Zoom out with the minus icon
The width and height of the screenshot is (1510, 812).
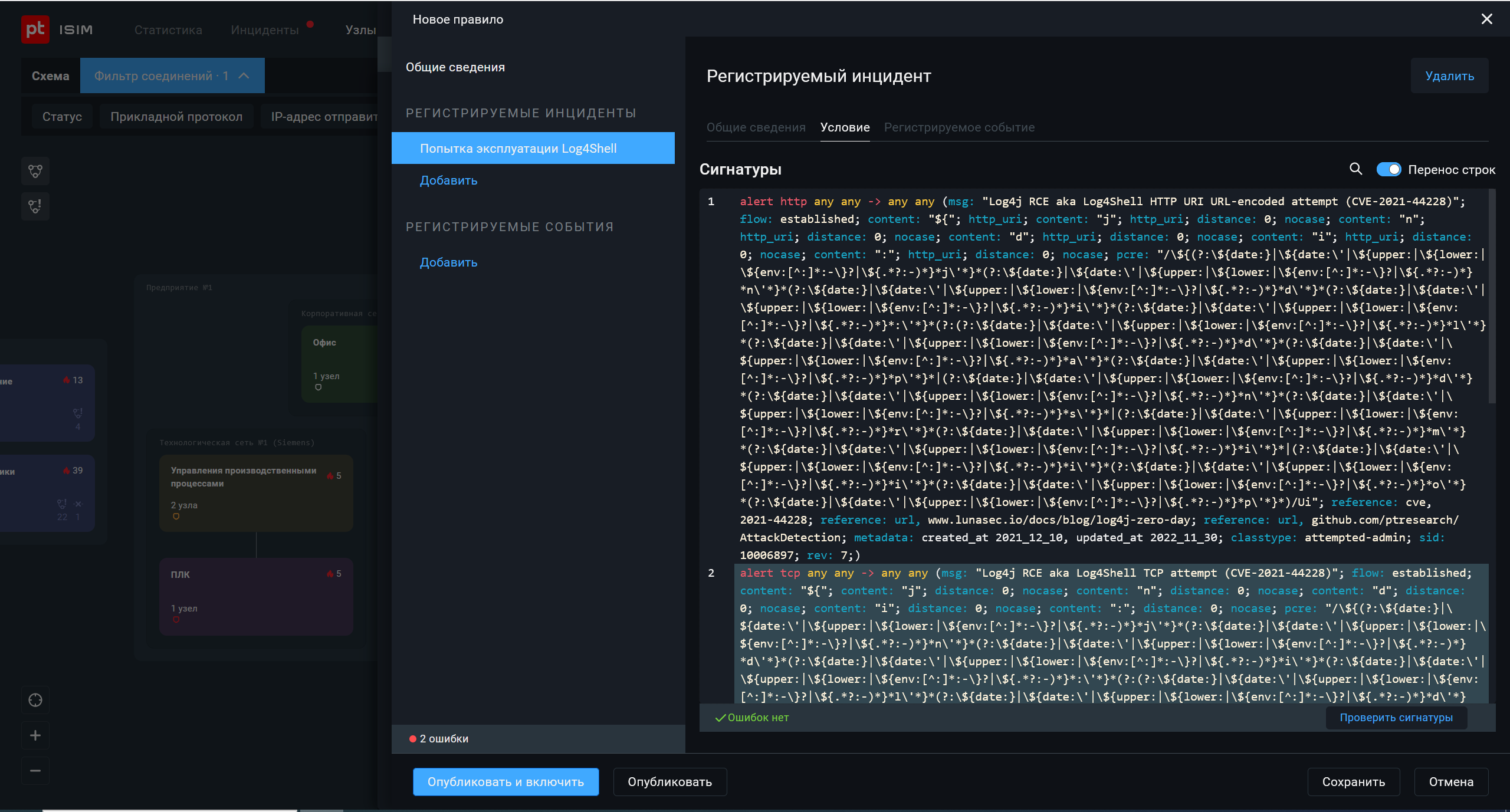(35, 771)
